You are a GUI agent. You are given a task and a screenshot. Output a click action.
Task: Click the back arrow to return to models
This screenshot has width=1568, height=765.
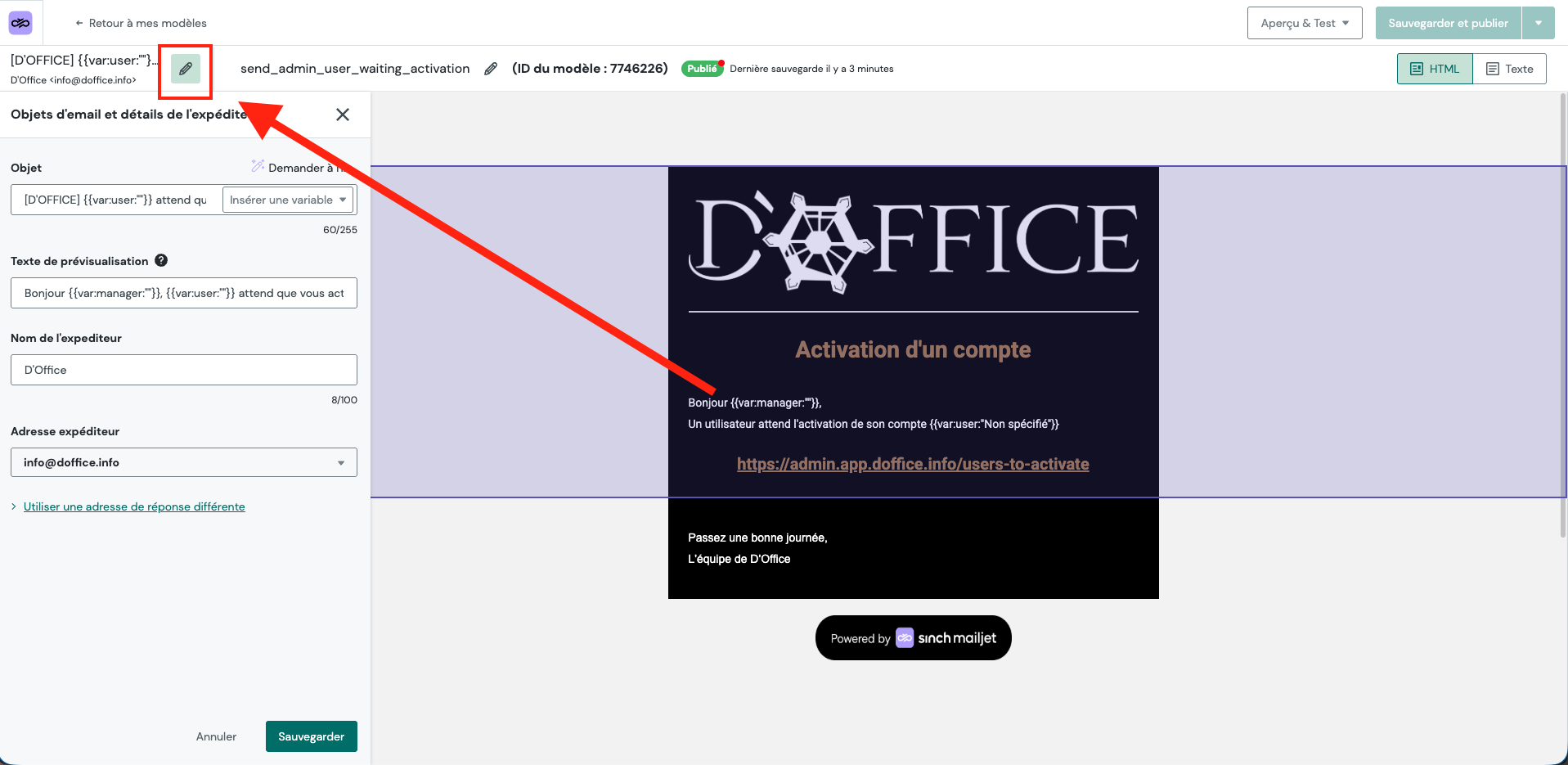click(x=78, y=23)
